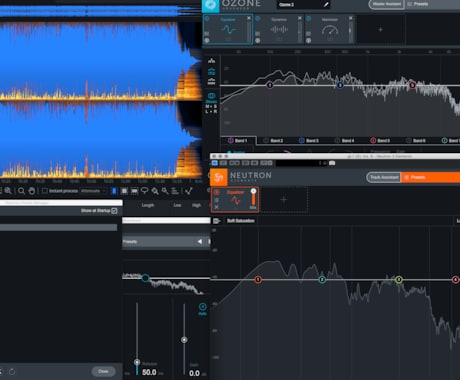Open the Soft Saturation dropdown in Neutron
The width and height of the screenshot is (460, 380).
coord(241,221)
